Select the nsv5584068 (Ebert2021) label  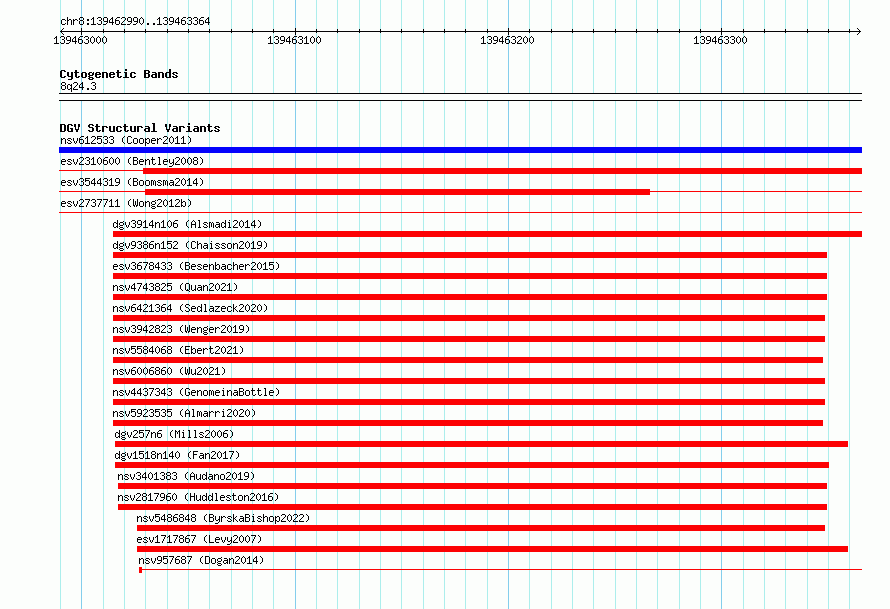pyautogui.click(x=178, y=350)
